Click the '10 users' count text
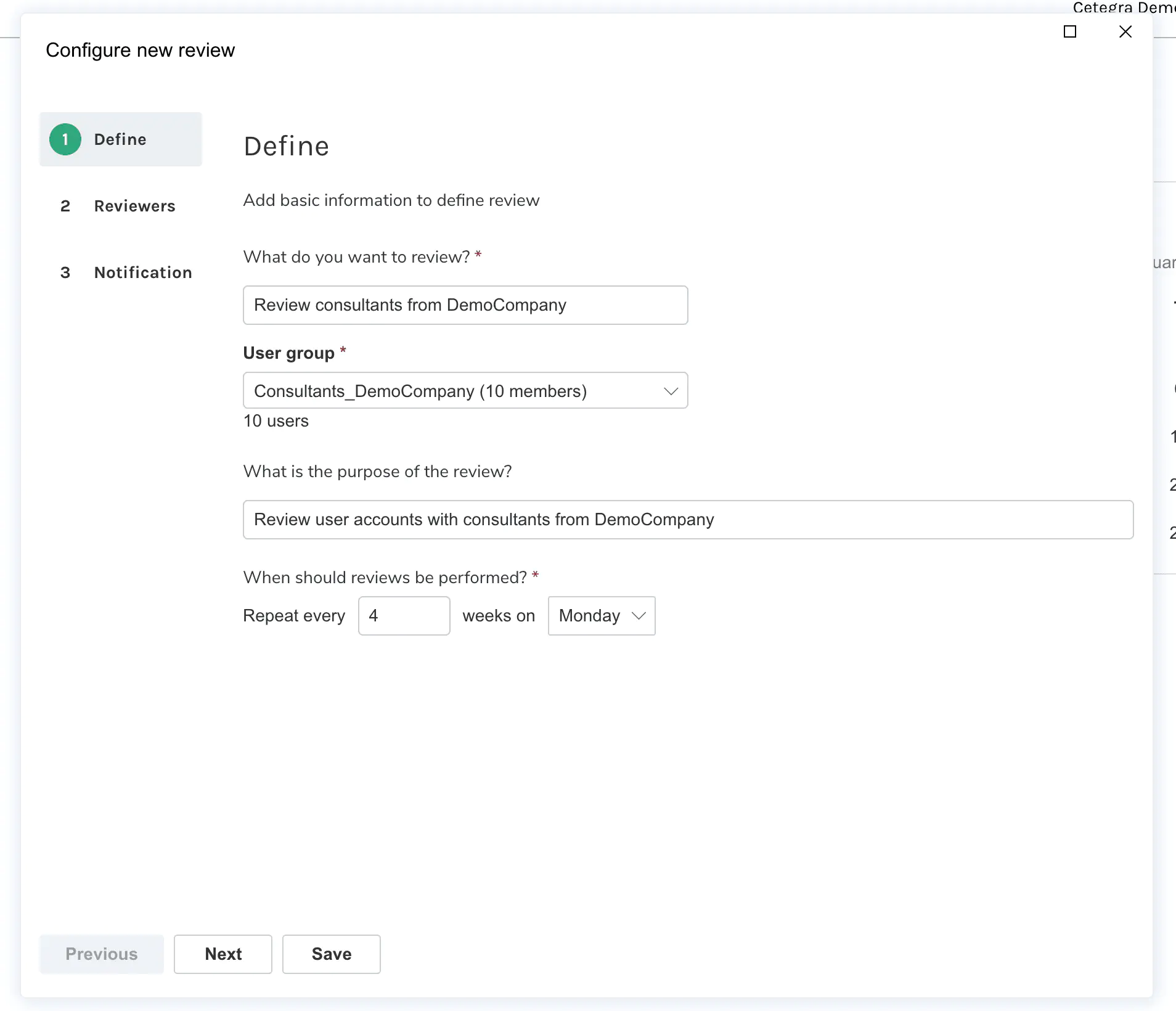 (276, 421)
